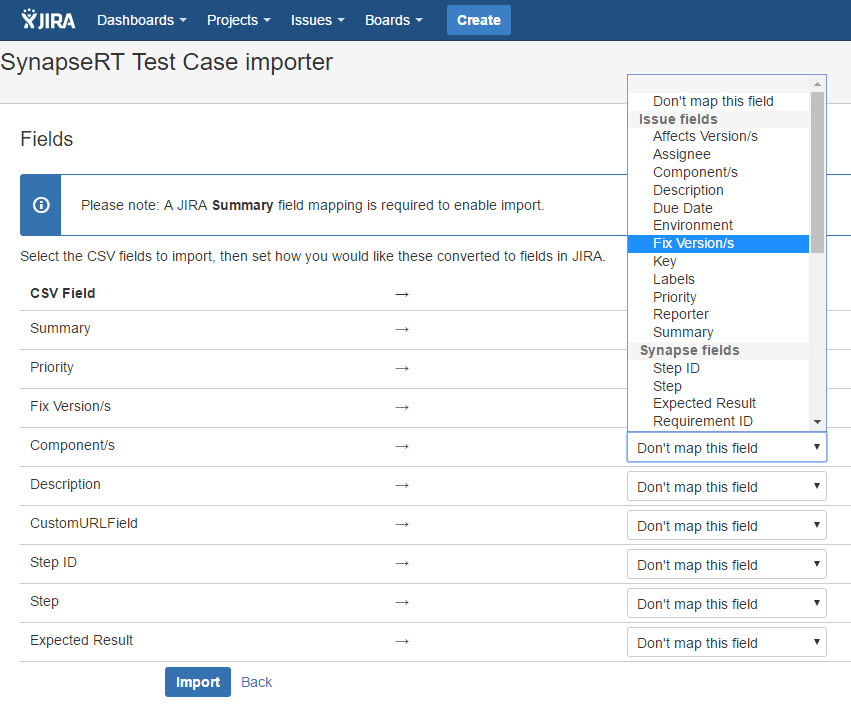Click the Import button
Screen dimensions: 851x705
[x=197, y=682]
